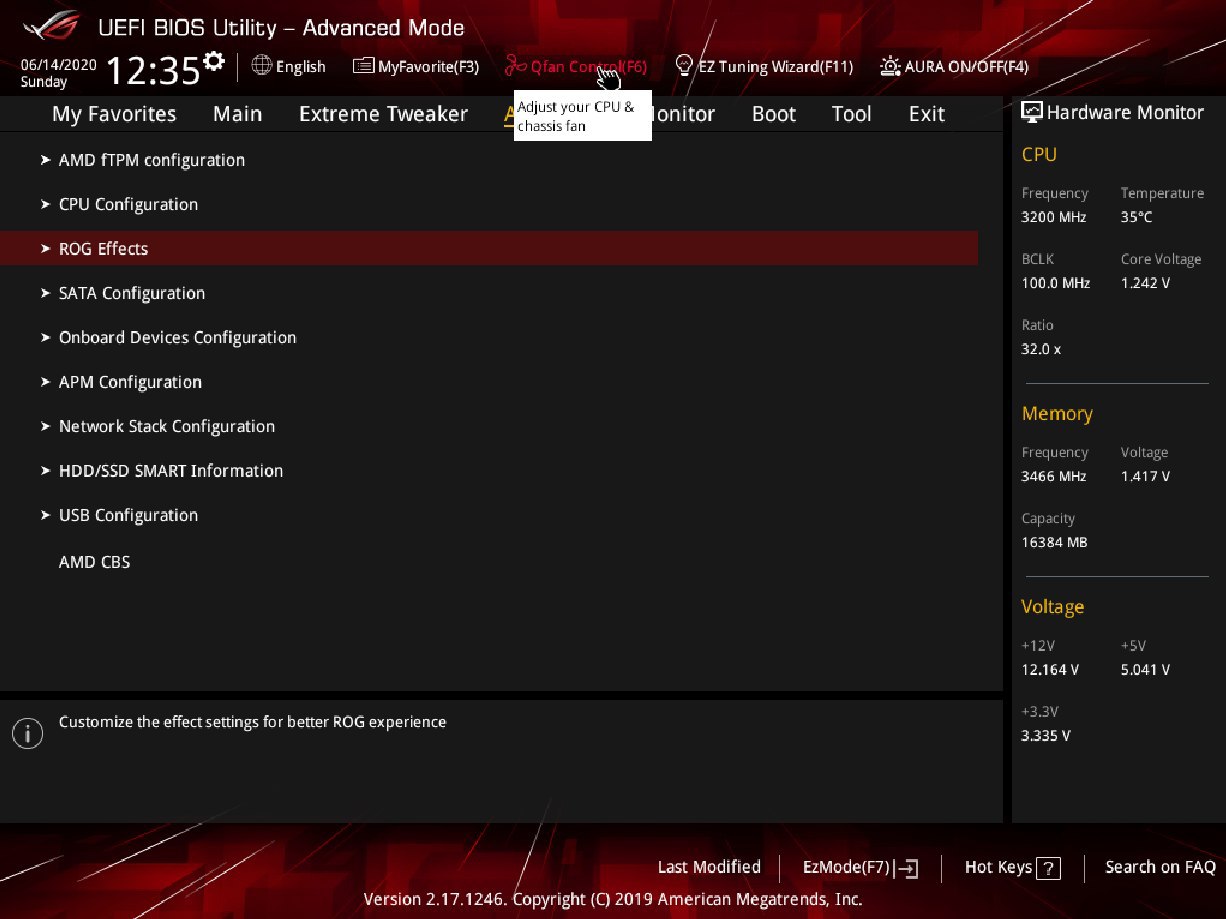Expand APM Configuration arrow
This screenshot has width=1226, height=919.
[x=45, y=382]
